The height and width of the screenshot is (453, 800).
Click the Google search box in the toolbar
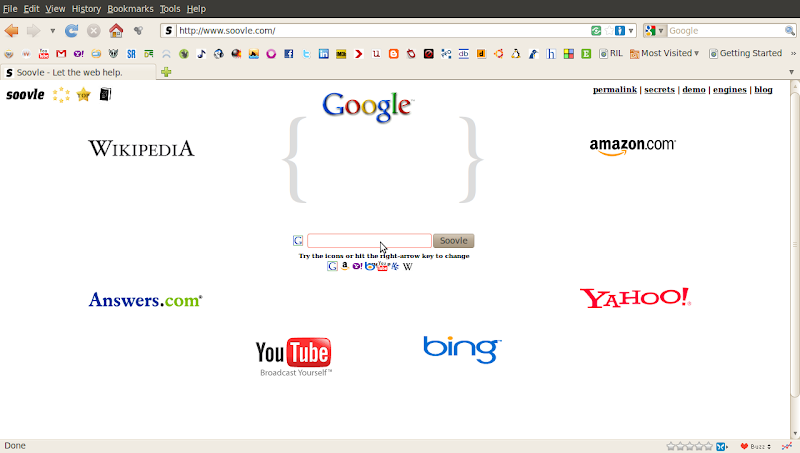pos(726,31)
